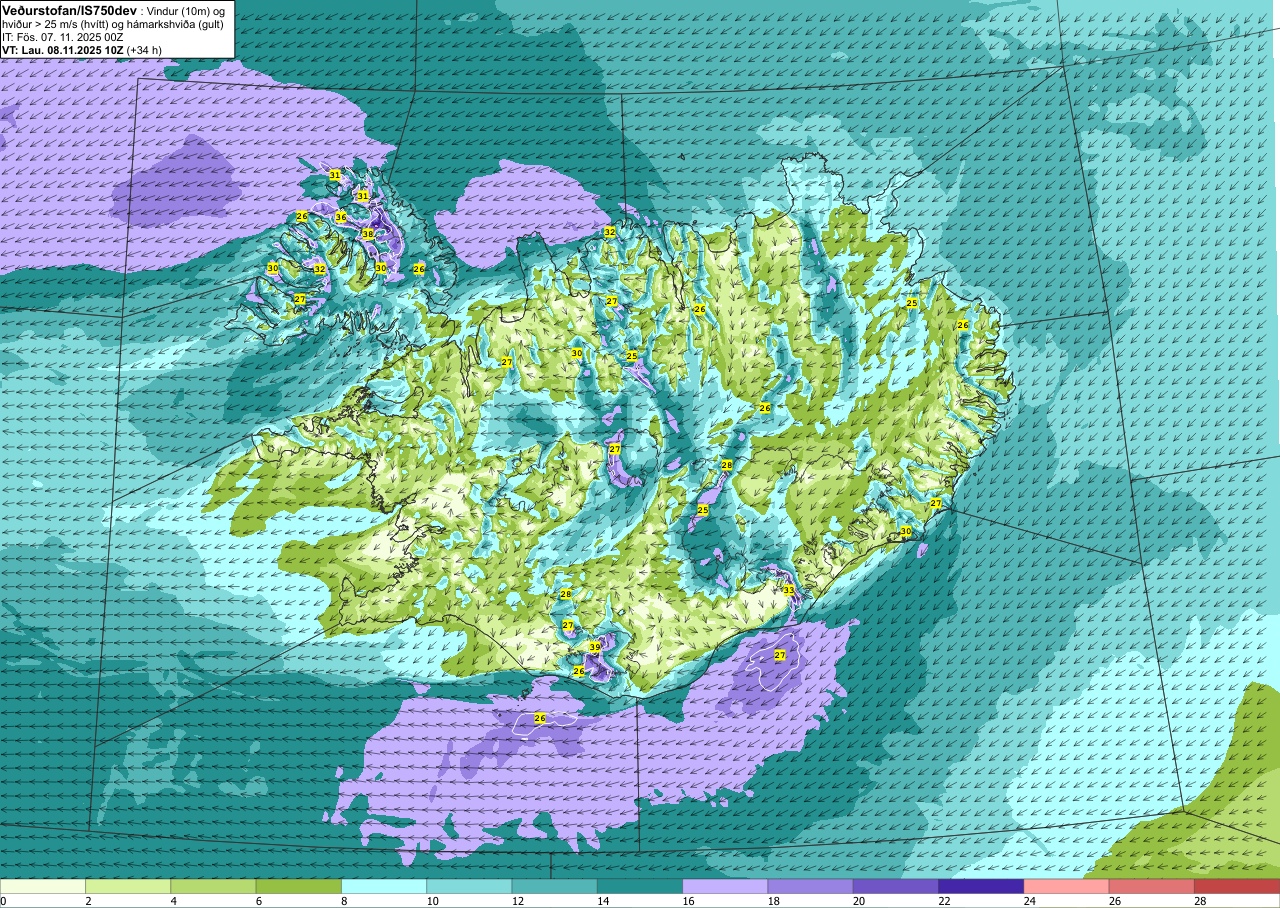Click the yellow gust label 38

pyautogui.click(x=367, y=234)
